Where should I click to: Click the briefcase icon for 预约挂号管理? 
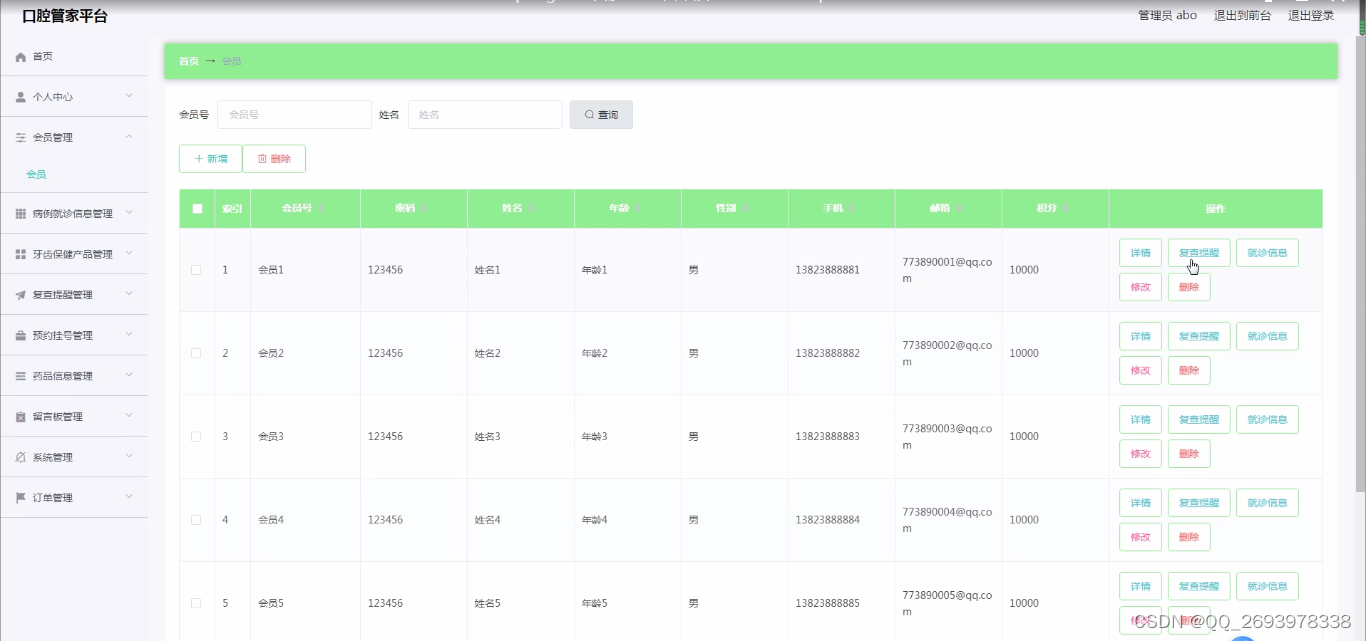coord(20,336)
